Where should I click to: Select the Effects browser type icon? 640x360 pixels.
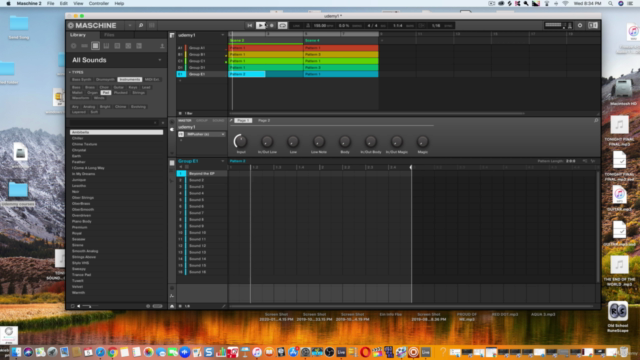pos(118,46)
